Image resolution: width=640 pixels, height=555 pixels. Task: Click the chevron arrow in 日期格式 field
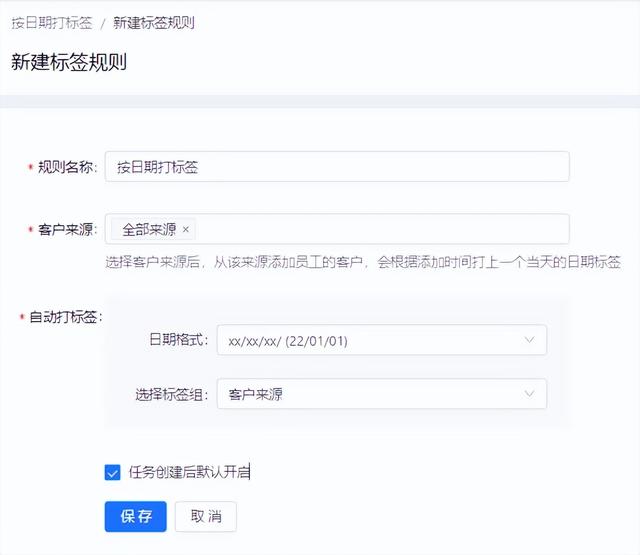529,340
